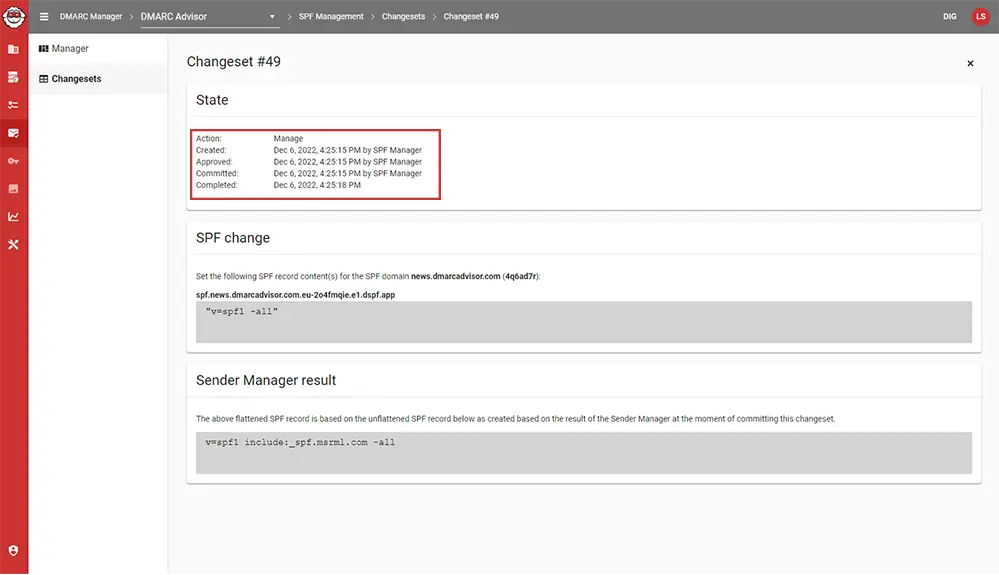This screenshot has width=999, height=575.
Task: Select Changesets in the side menu
Action: (x=76, y=79)
